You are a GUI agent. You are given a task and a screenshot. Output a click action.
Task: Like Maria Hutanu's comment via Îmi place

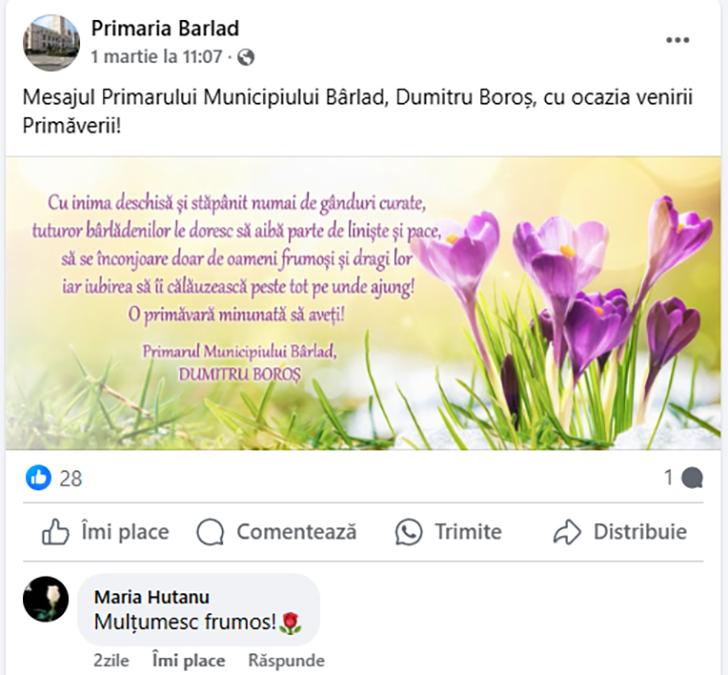188,660
